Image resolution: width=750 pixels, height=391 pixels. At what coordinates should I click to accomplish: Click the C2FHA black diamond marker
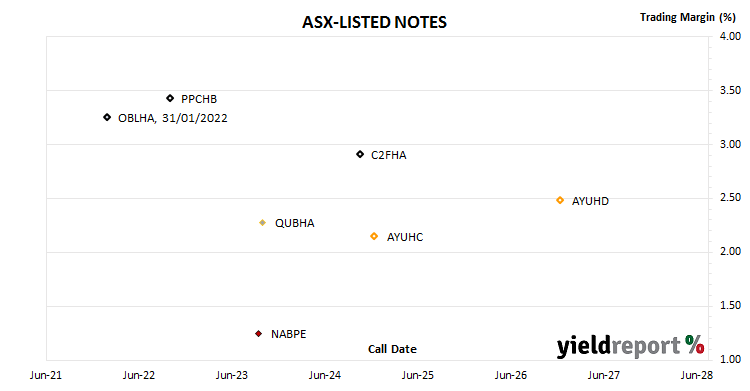(360, 154)
